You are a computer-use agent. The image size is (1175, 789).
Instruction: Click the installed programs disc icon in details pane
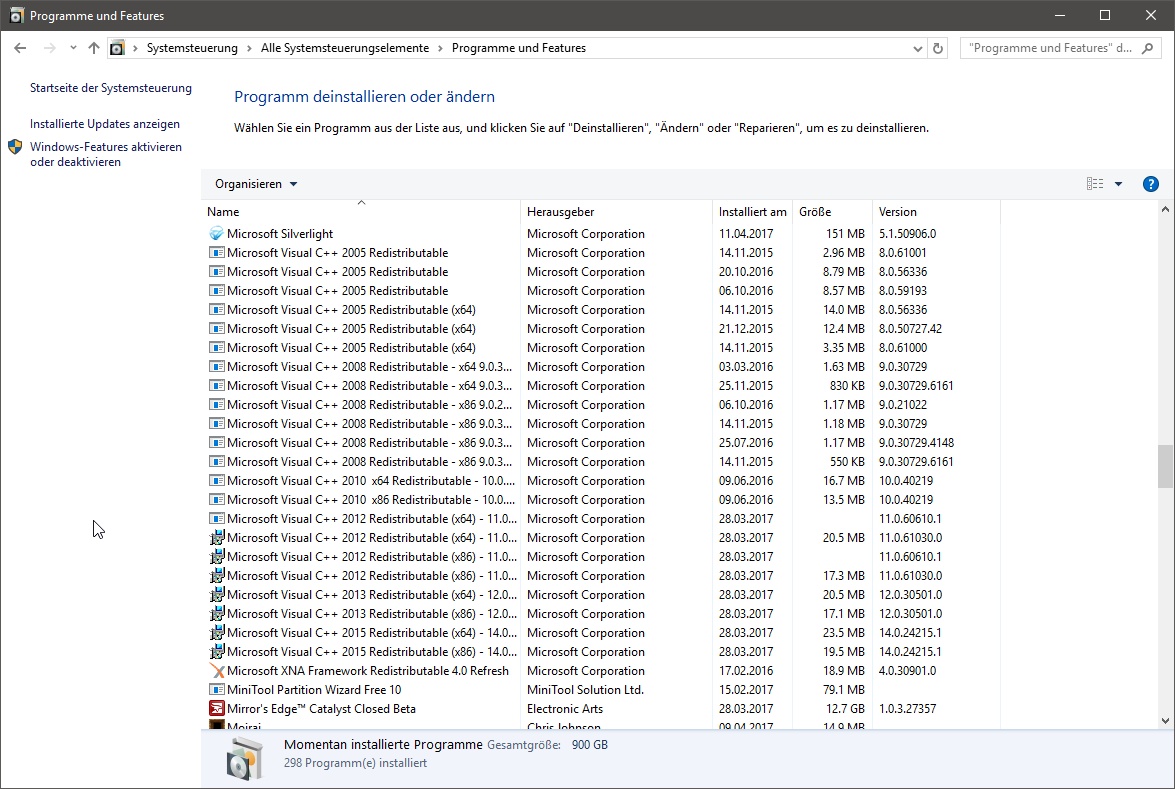click(244, 758)
